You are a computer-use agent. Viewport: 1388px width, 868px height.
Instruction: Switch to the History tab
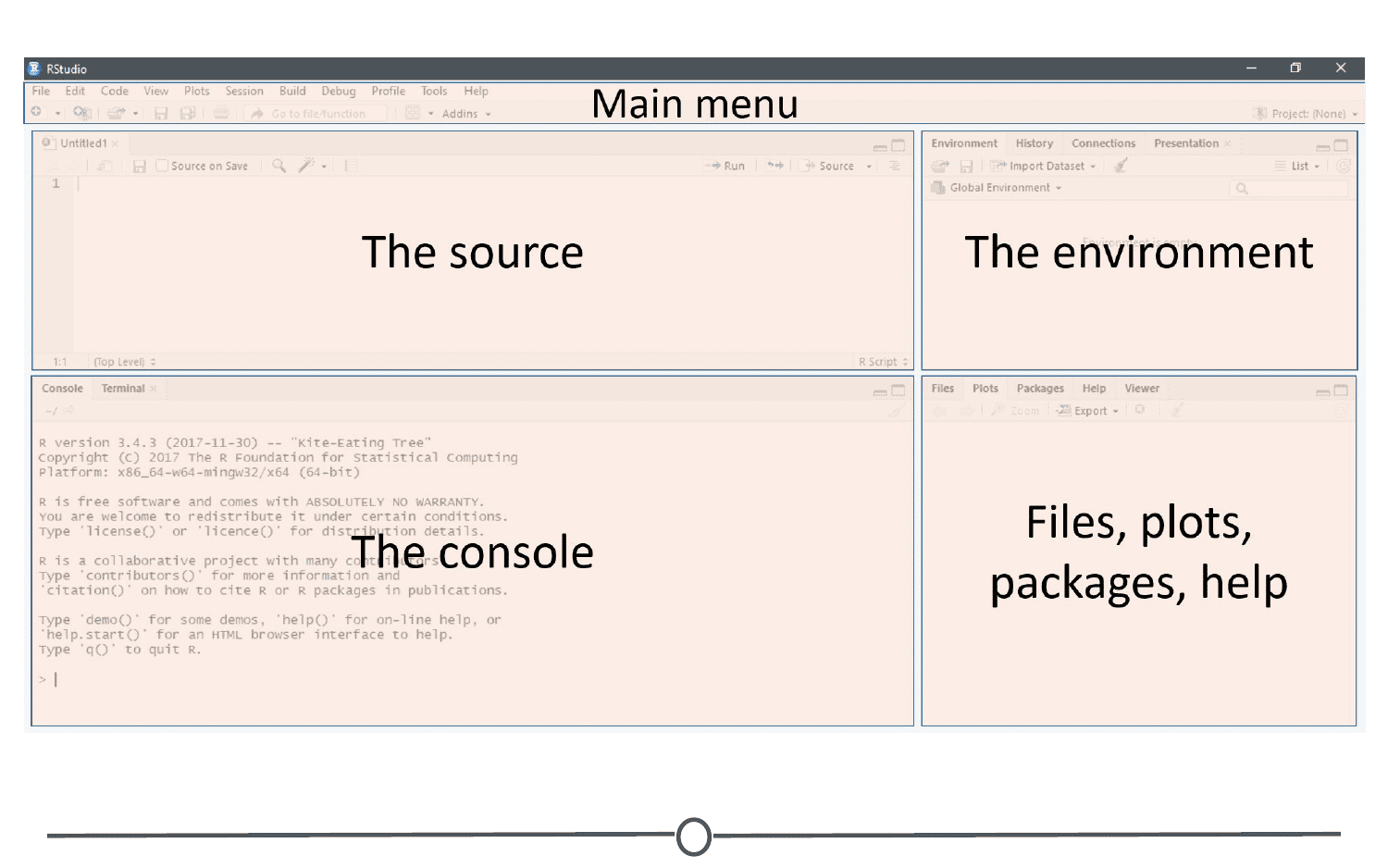(x=1035, y=143)
